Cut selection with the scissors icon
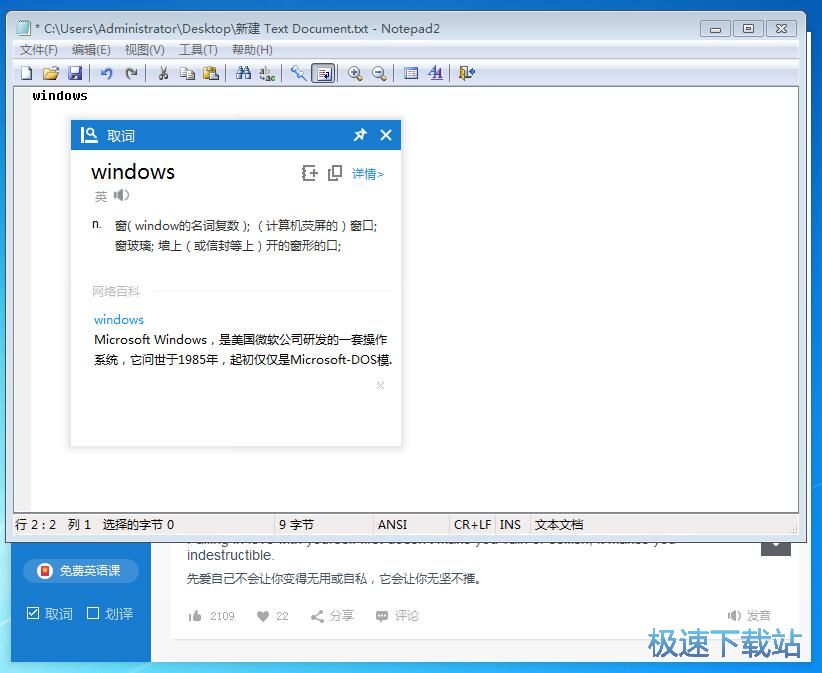822x673 pixels. pyautogui.click(x=163, y=73)
